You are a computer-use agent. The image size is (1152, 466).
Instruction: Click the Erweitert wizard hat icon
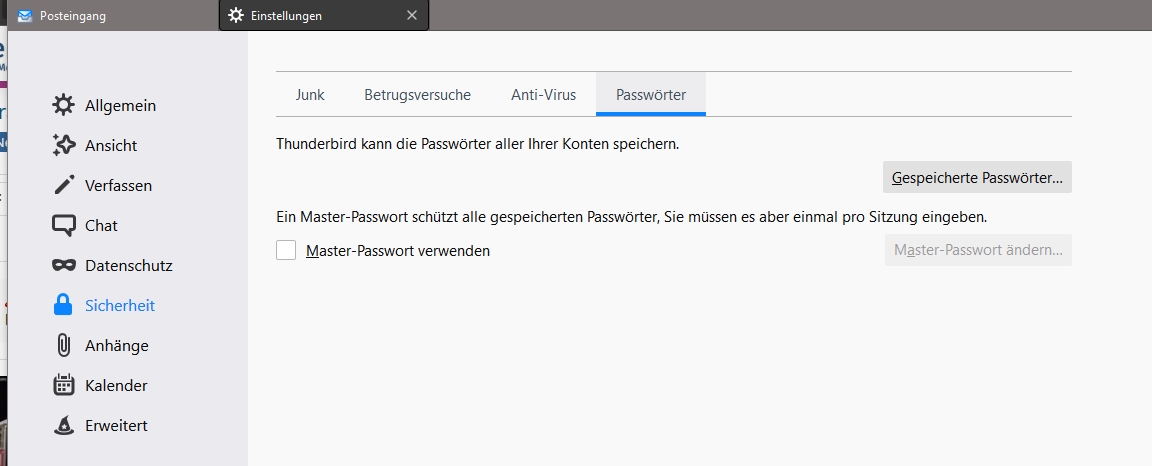tap(64, 425)
